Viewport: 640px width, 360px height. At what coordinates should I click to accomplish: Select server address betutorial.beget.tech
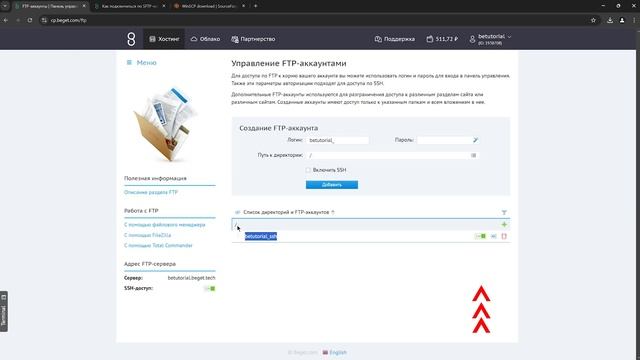point(191,278)
